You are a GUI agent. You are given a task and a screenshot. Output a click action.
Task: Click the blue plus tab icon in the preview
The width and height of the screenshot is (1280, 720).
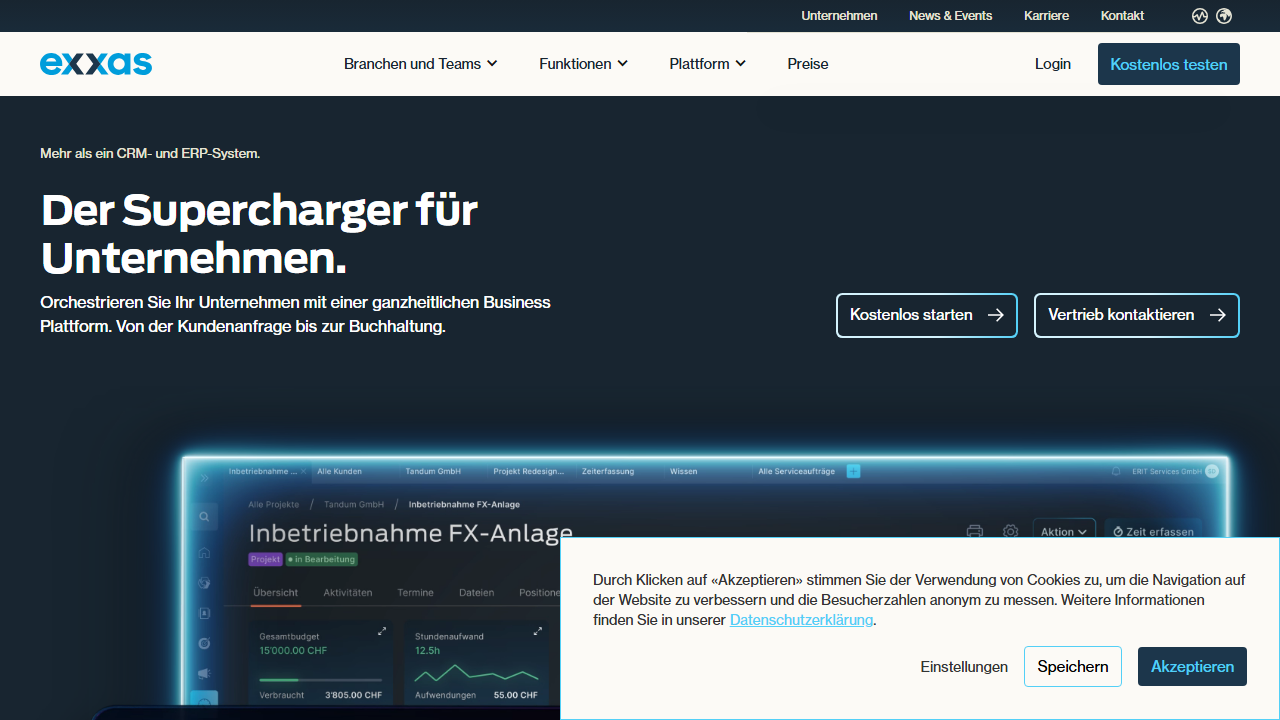click(x=853, y=471)
